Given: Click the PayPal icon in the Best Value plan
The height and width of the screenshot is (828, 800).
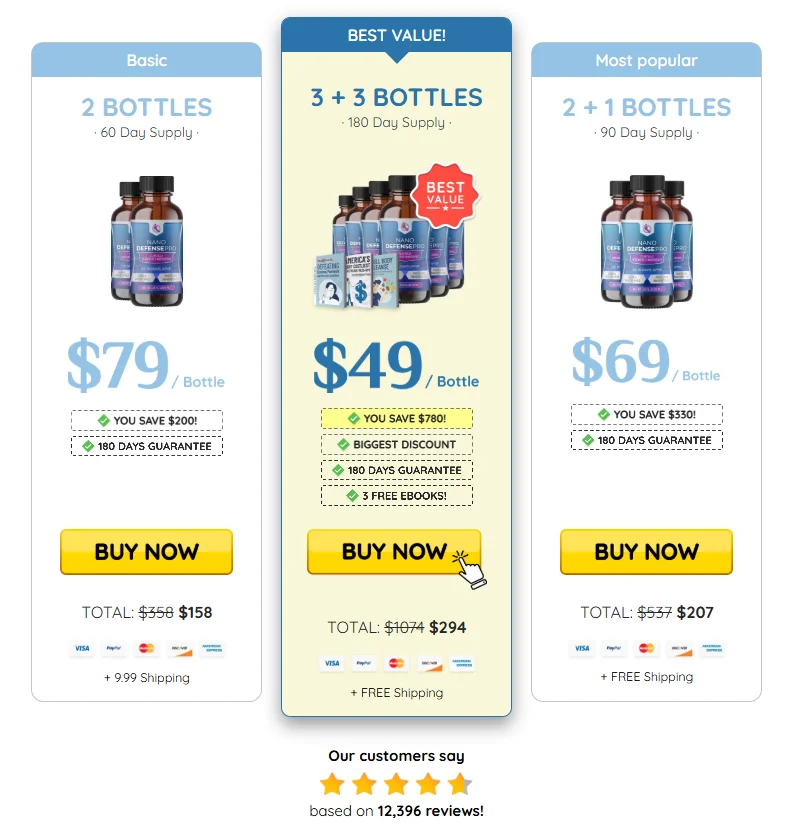Looking at the screenshot, I should (364, 663).
